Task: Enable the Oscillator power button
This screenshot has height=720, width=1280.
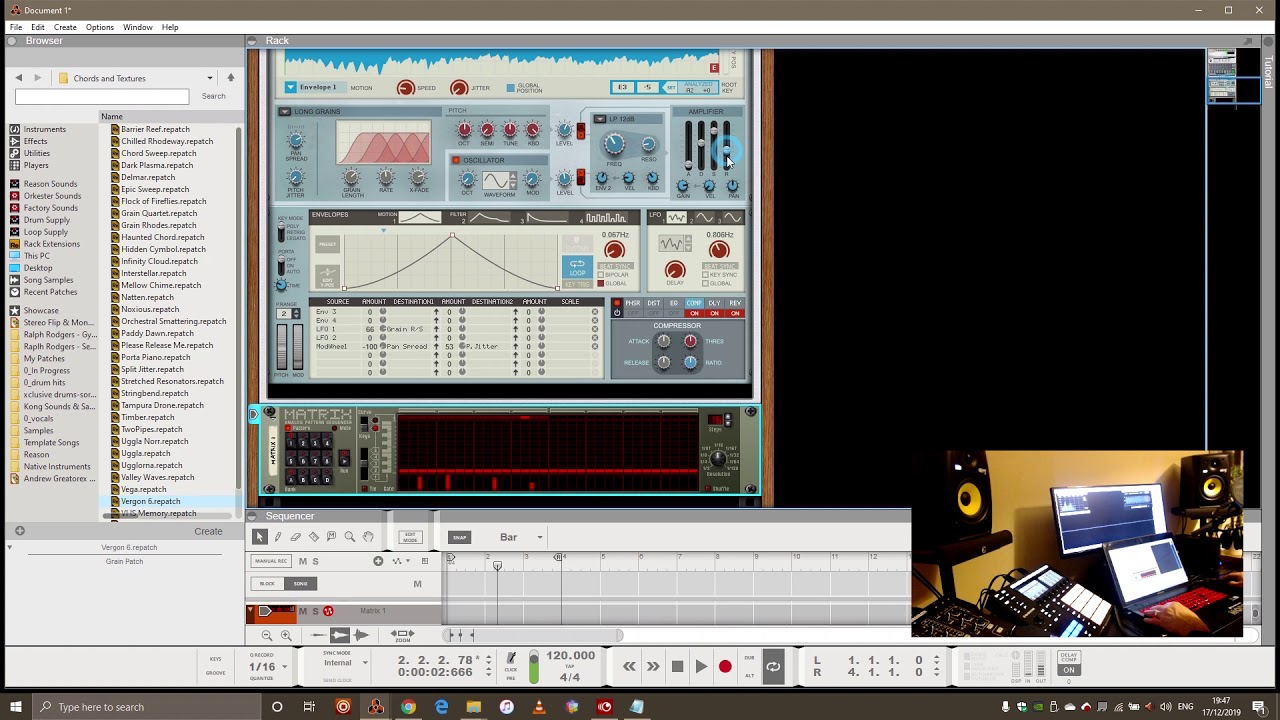Action: coord(456,160)
